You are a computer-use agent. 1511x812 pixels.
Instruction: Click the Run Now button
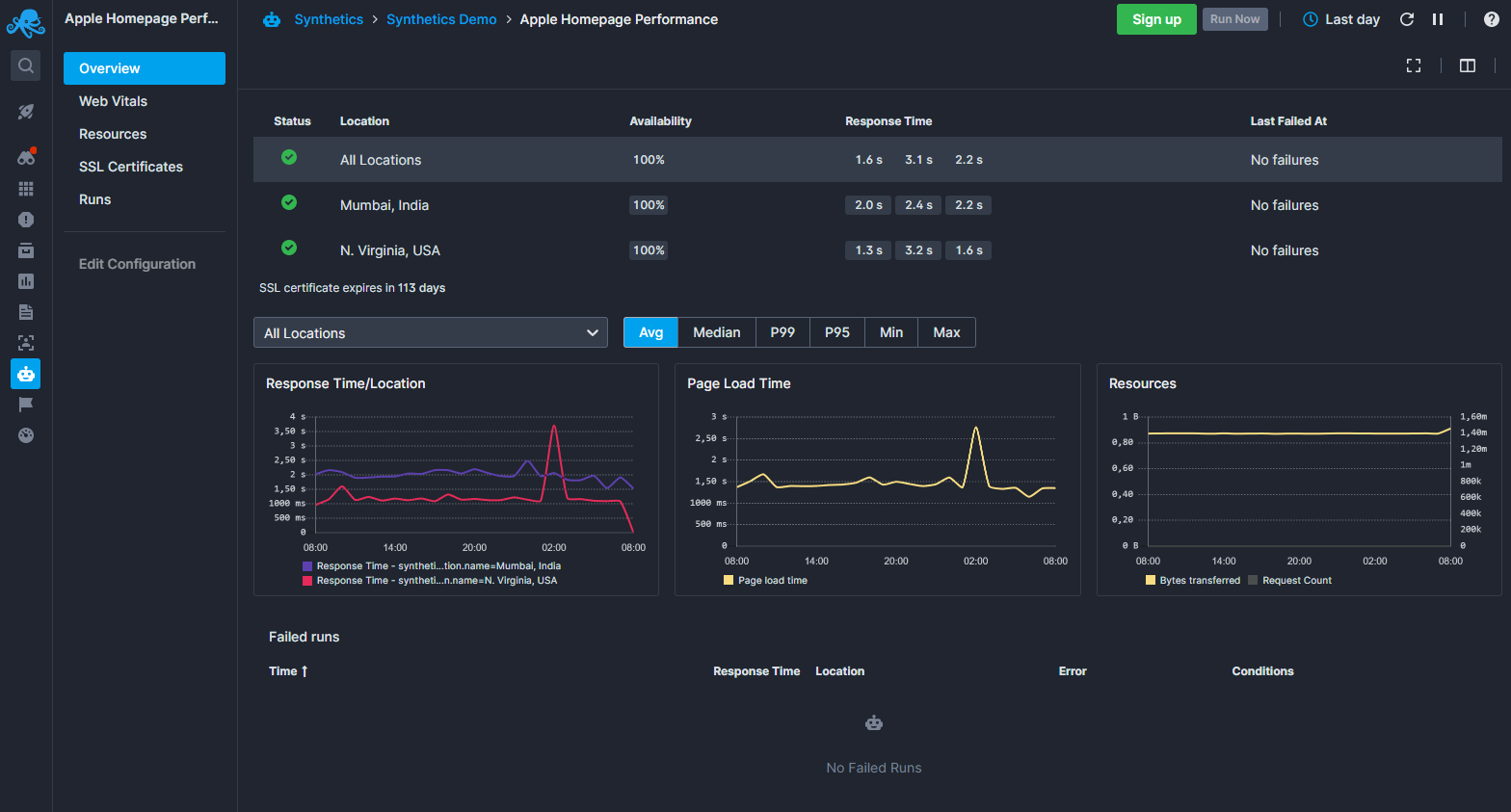coord(1234,19)
